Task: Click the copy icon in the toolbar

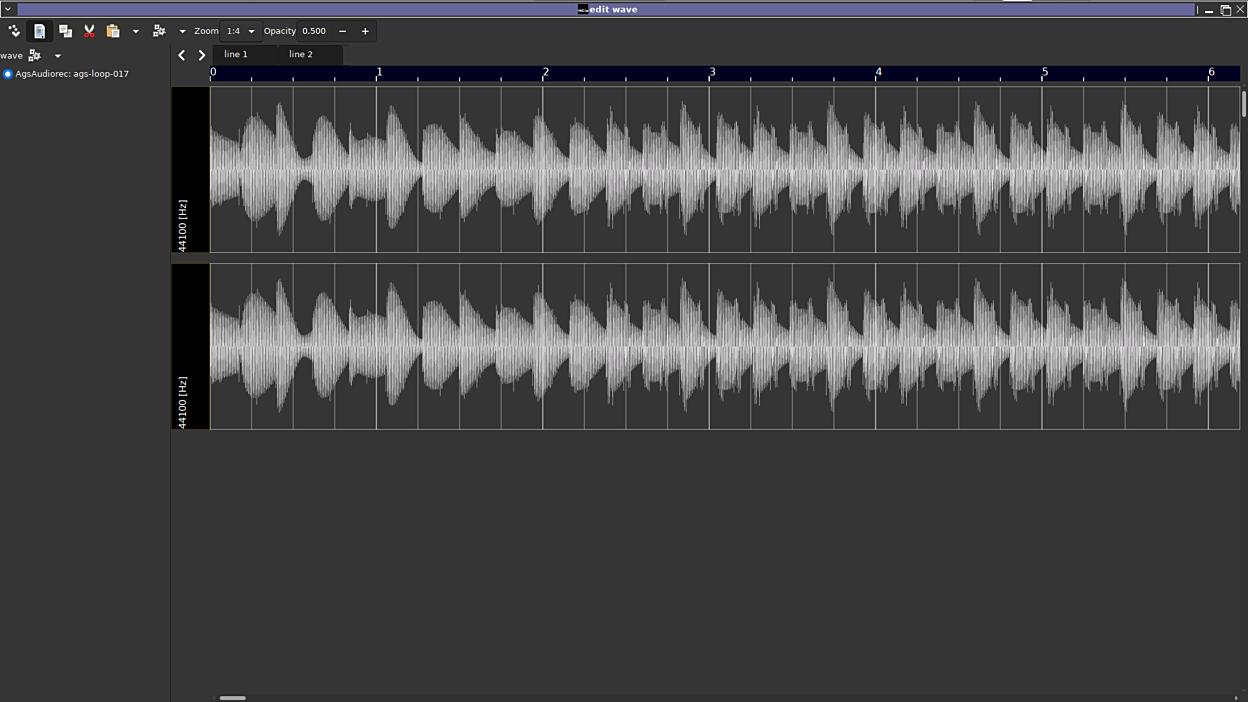Action: 65,31
